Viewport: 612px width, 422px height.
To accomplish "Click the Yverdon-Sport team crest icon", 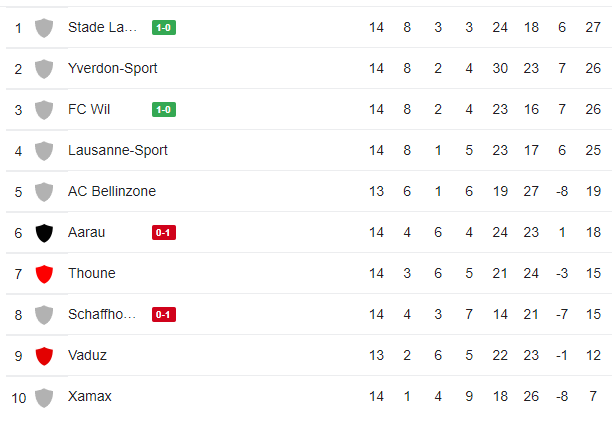I will click(43, 69).
